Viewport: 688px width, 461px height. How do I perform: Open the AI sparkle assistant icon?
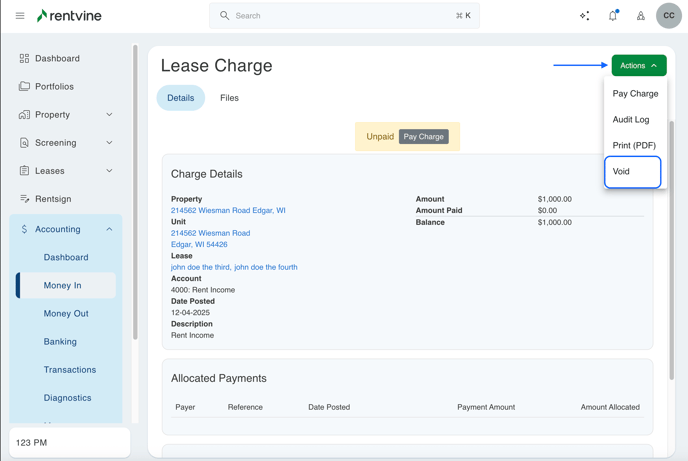585,16
